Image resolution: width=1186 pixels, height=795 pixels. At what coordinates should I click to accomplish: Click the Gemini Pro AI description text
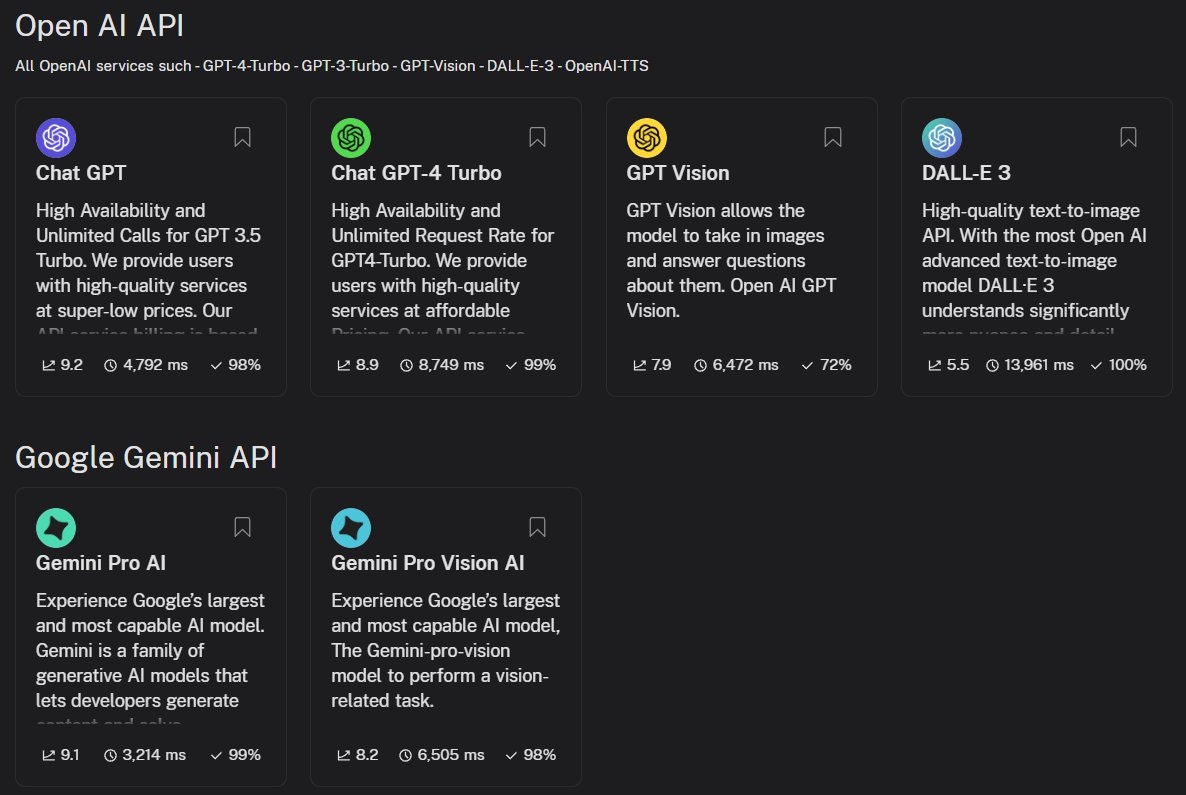[151, 657]
